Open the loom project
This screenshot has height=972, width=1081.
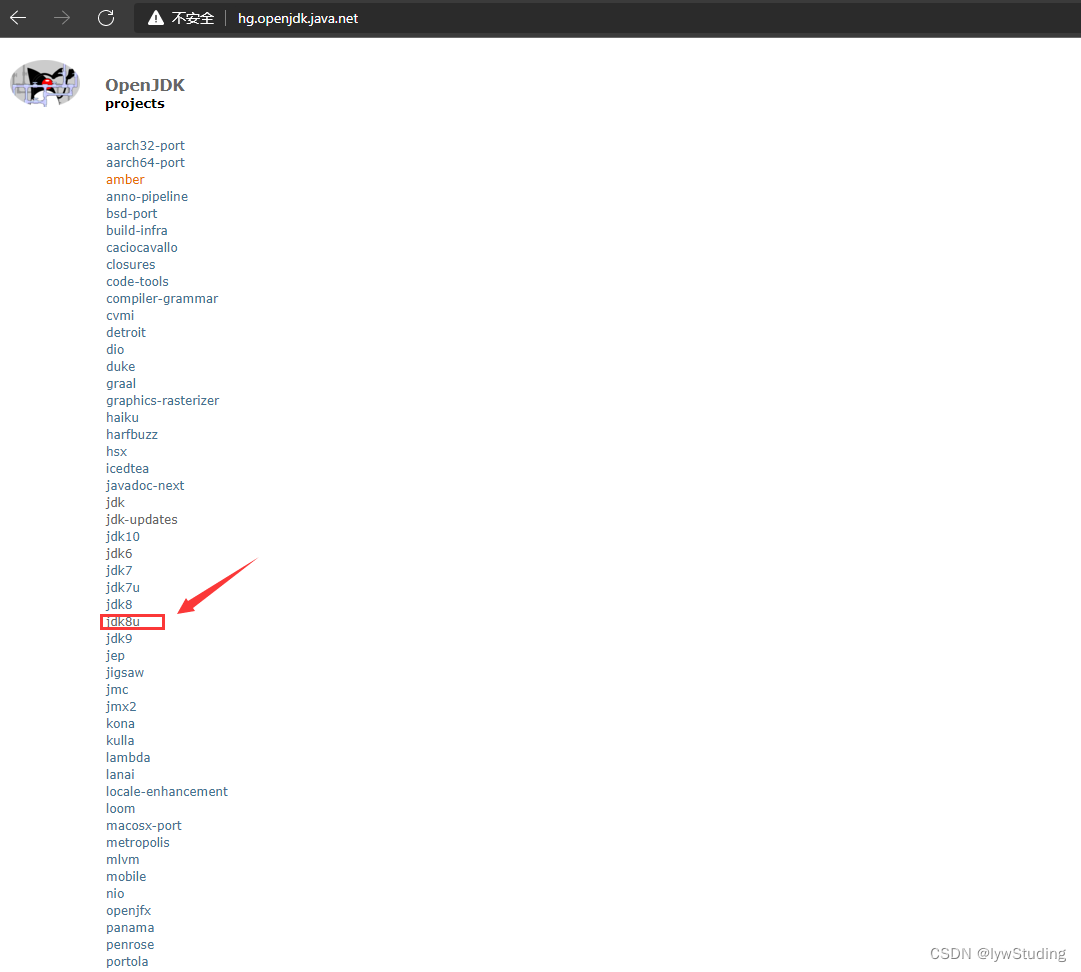tap(121, 809)
